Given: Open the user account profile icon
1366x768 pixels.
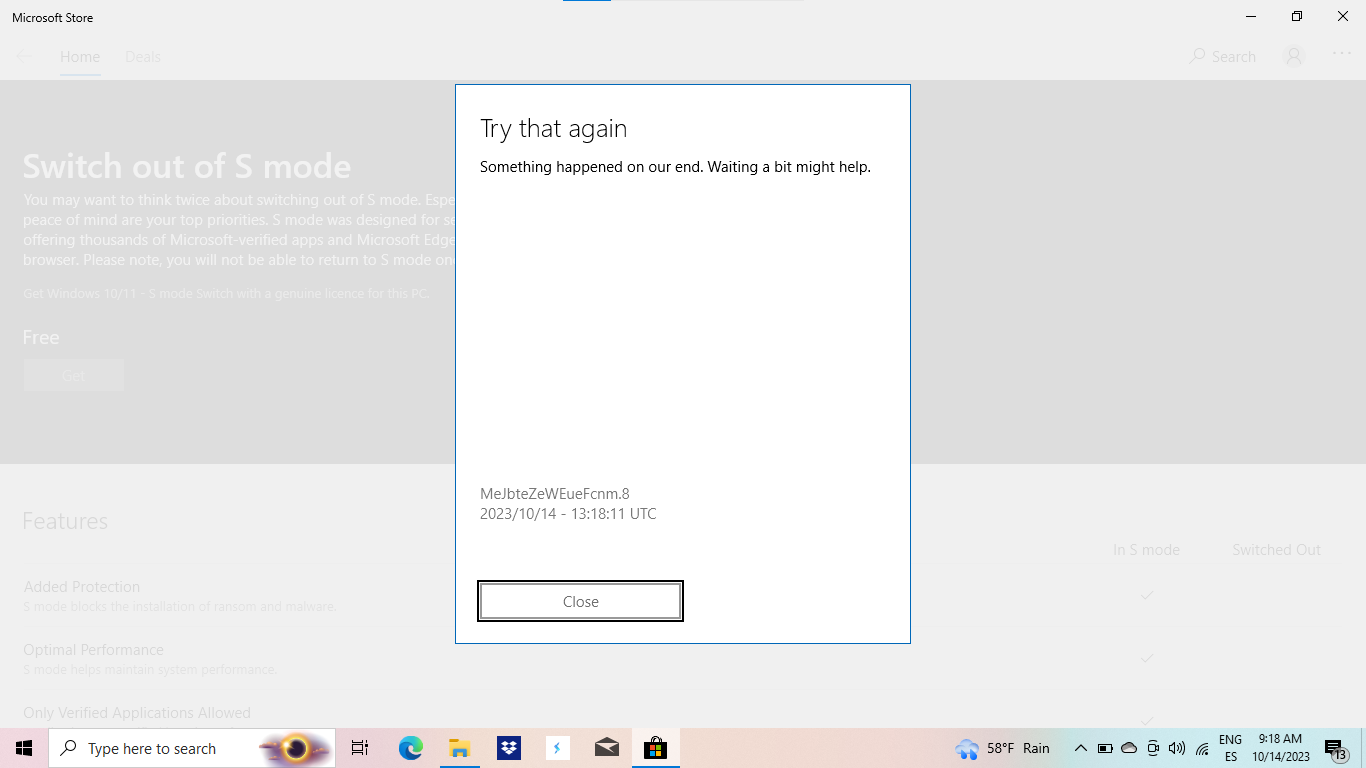Looking at the screenshot, I should [1294, 57].
